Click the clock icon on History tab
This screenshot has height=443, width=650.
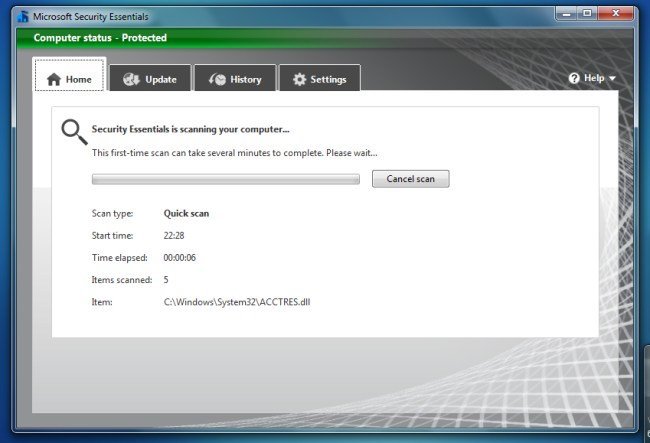coord(217,79)
